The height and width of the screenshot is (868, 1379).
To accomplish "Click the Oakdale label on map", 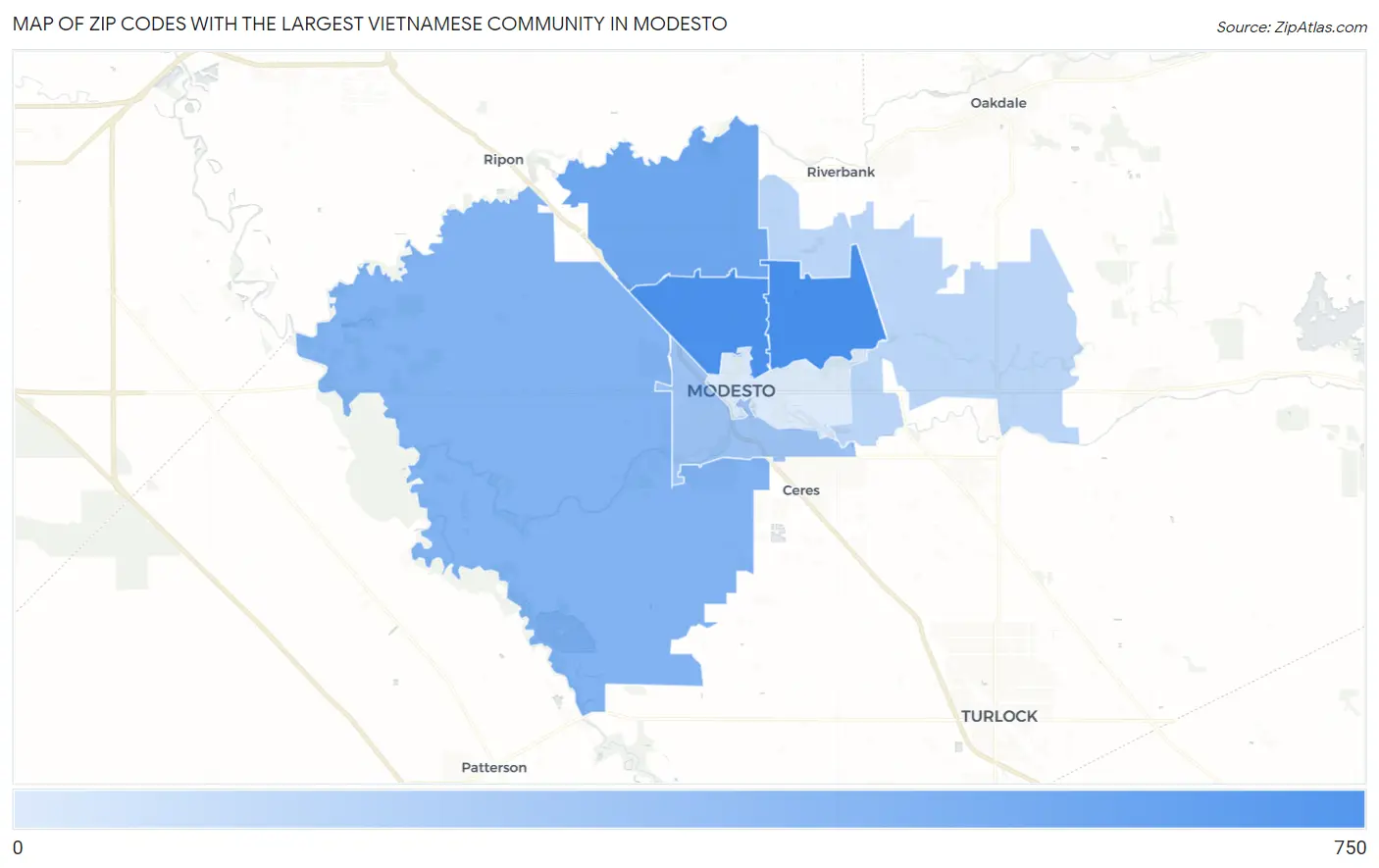I will pos(998,103).
